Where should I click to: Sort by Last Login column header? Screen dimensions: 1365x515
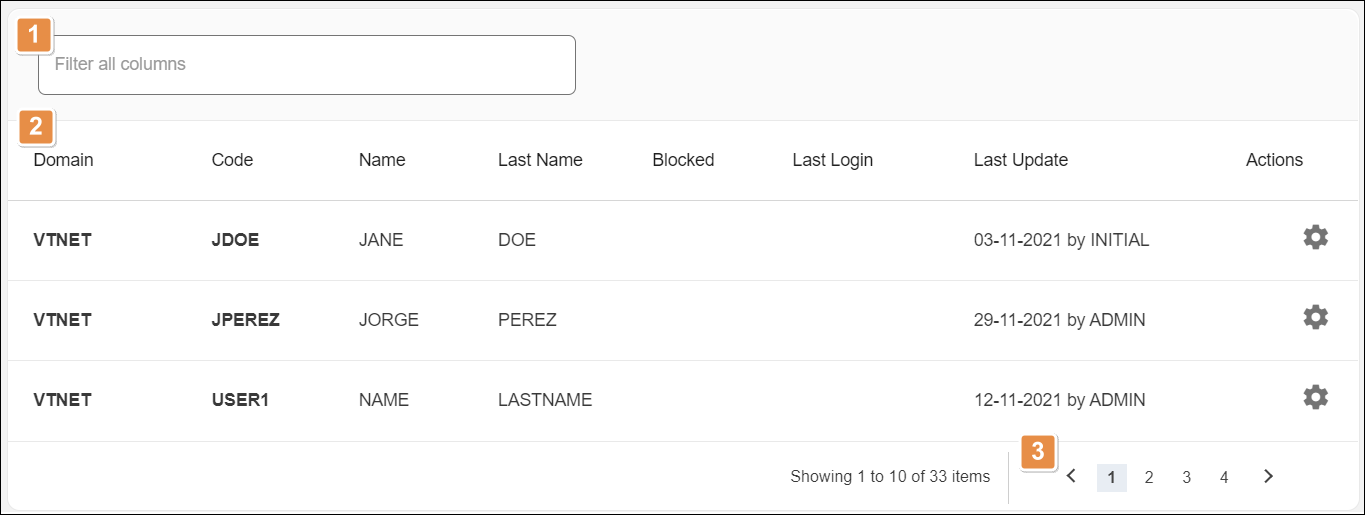click(832, 160)
